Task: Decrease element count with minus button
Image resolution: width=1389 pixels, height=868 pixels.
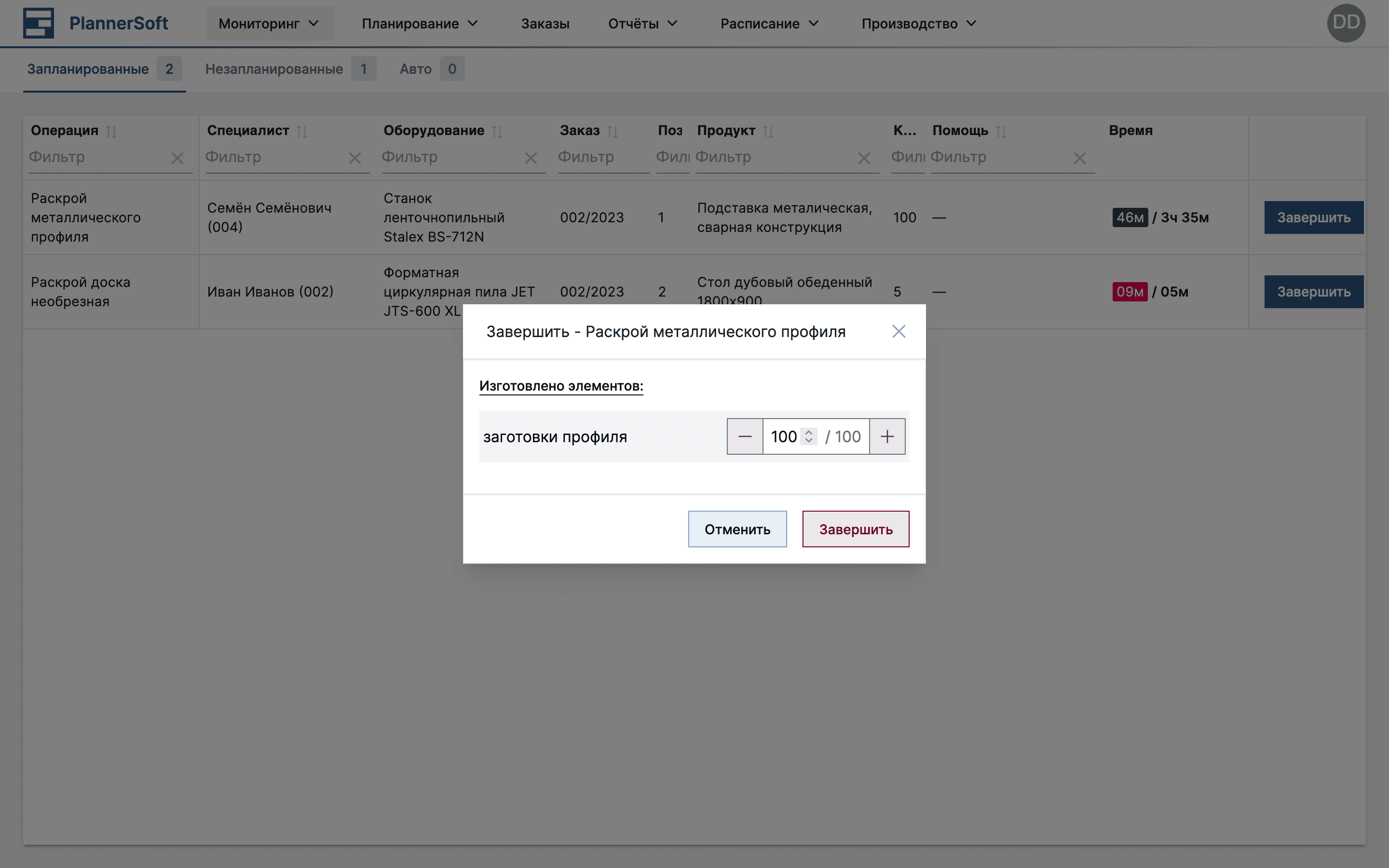Action: (x=745, y=436)
